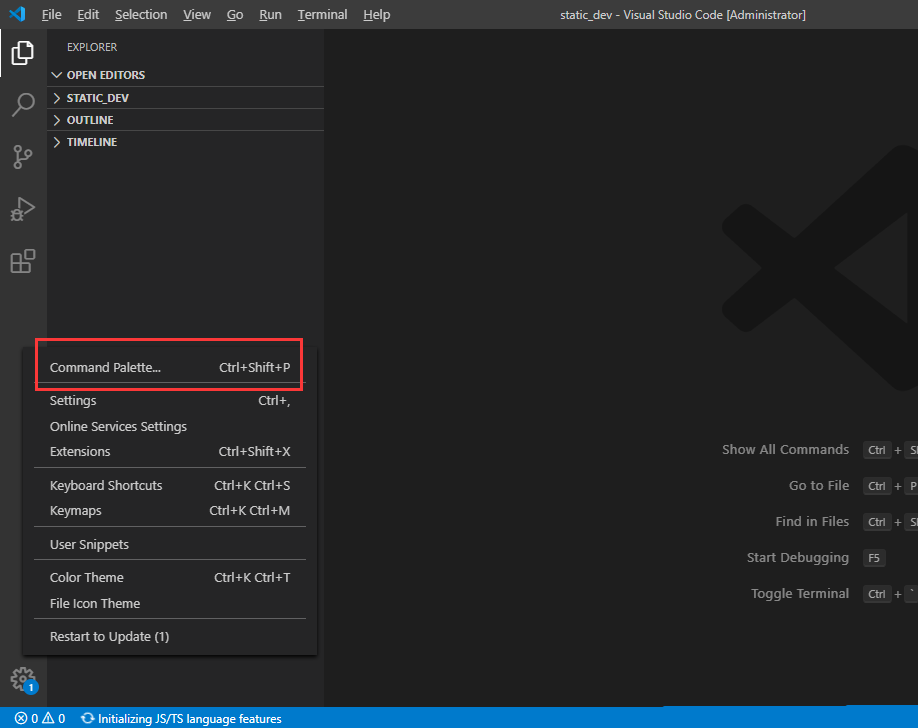Screen dimensions: 918x728
Task: Click the Toggle Terminal hint text
Action: click(x=800, y=593)
